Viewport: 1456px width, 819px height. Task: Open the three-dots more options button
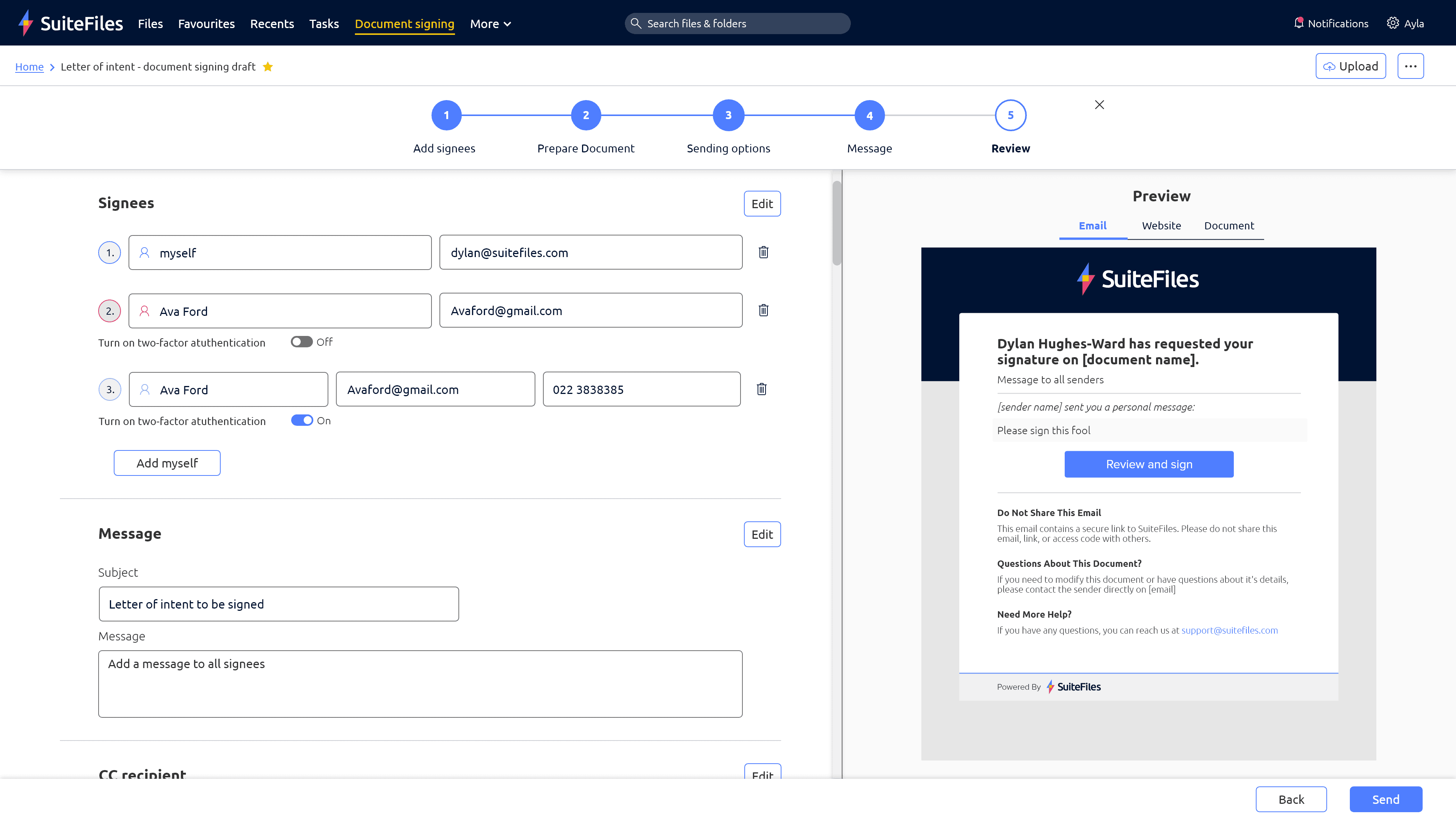tap(1410, 66)
